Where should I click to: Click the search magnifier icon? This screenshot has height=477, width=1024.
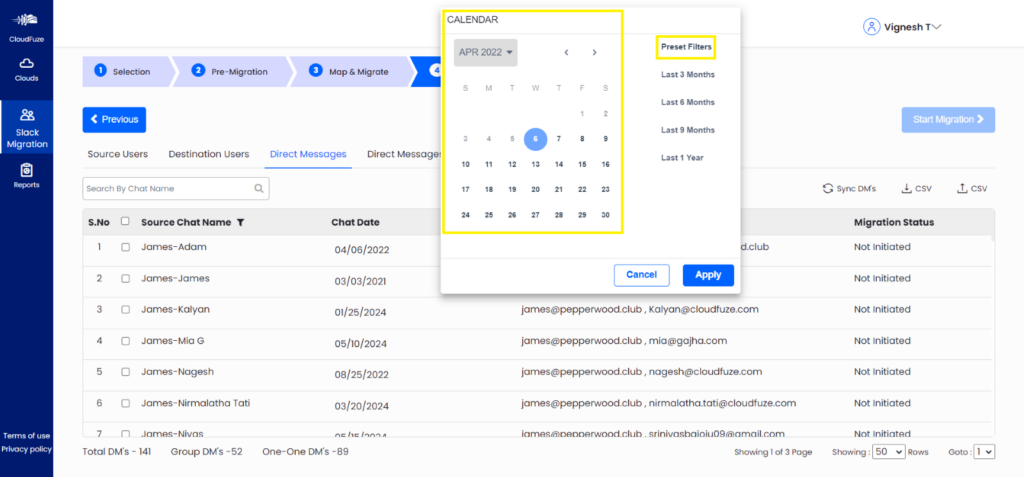point(259,188)
